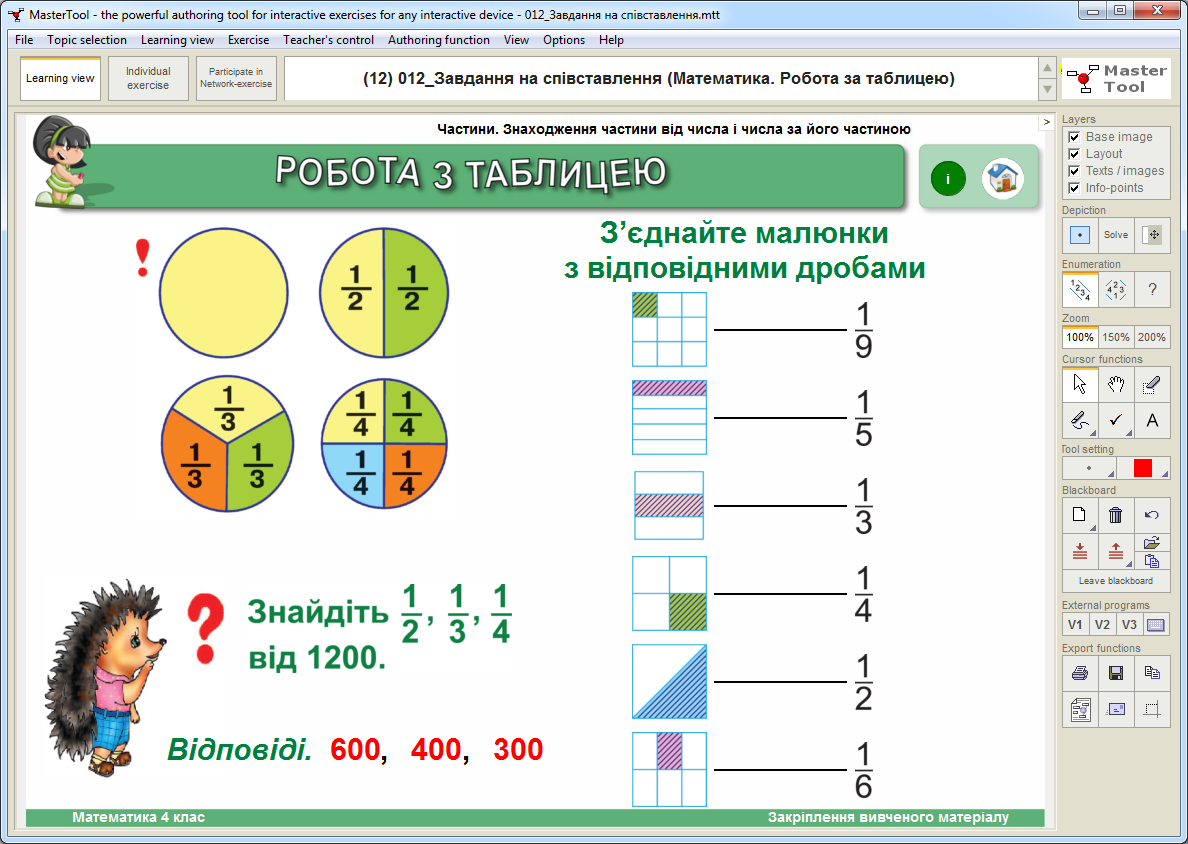The width and height of the screenshot is (1188, 844).
Task: Open the Teacher's control menu
Action: [329, 40]
